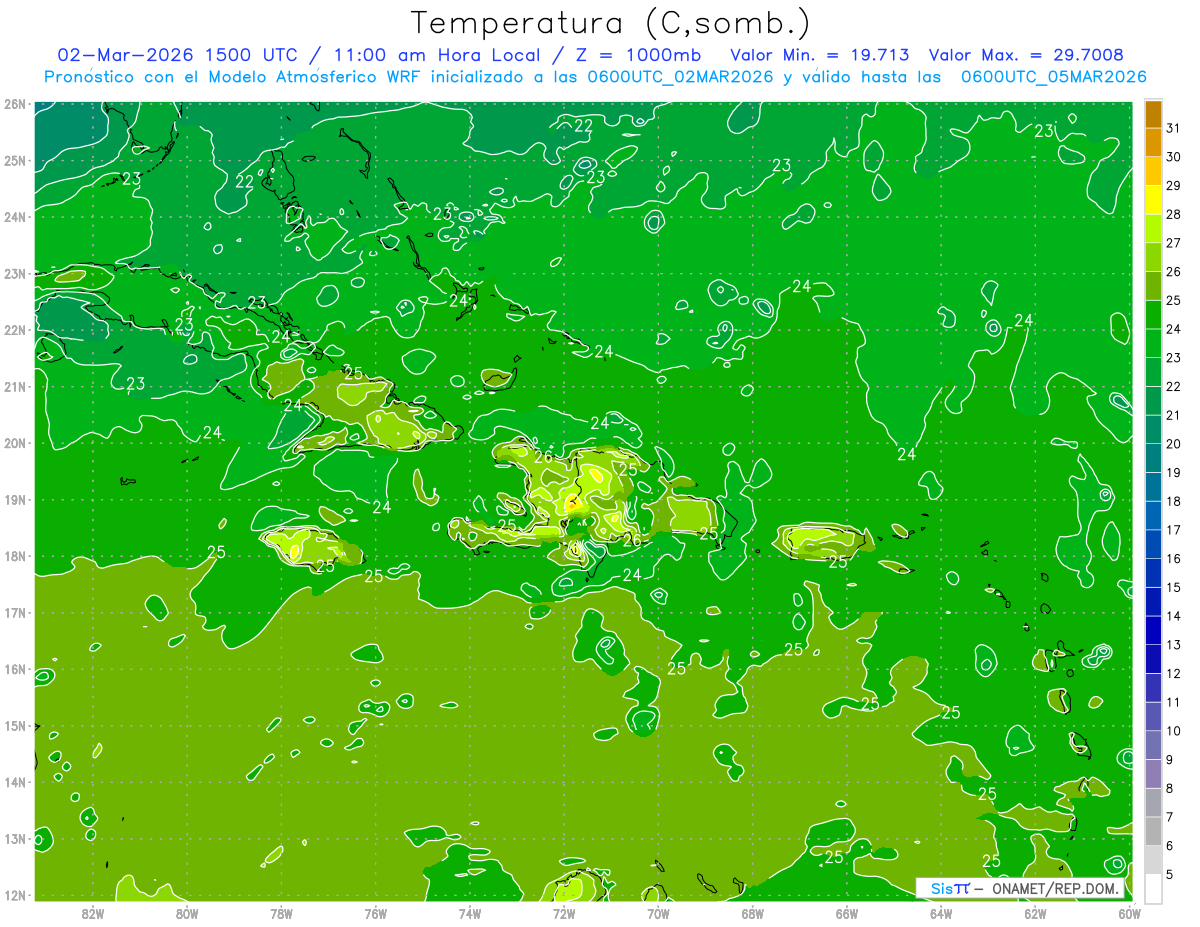
Task: Click the '5' label on the color scale
Action: click(x=1170, y=874)
